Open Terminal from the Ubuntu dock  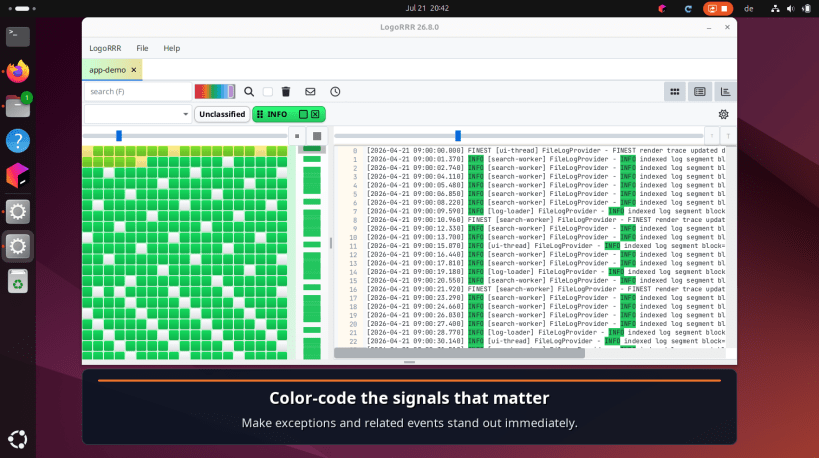coord(18,37)
